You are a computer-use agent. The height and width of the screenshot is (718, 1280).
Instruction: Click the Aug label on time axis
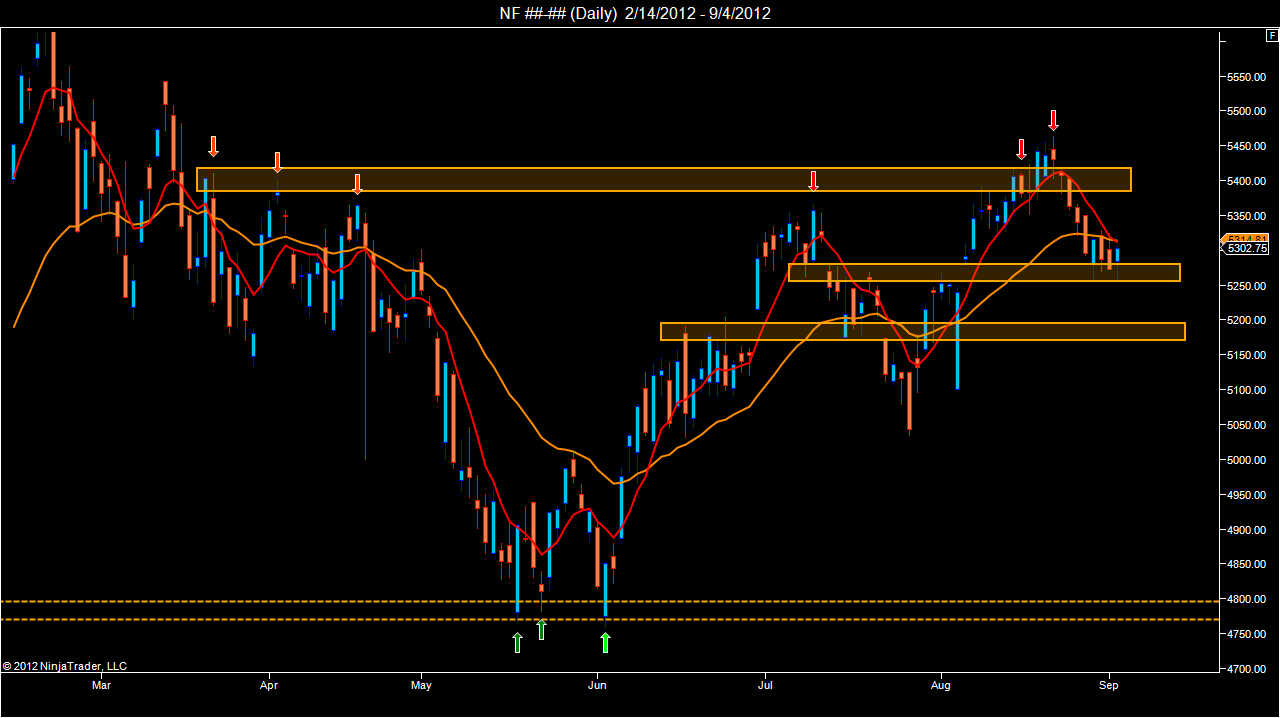939,686
